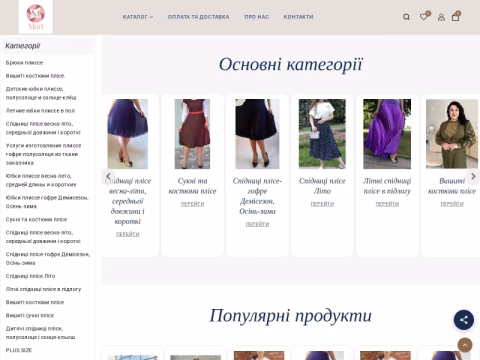Click ПЕРЕЙТИ under Спідниці плісе весна-літо card

(128, 234)
